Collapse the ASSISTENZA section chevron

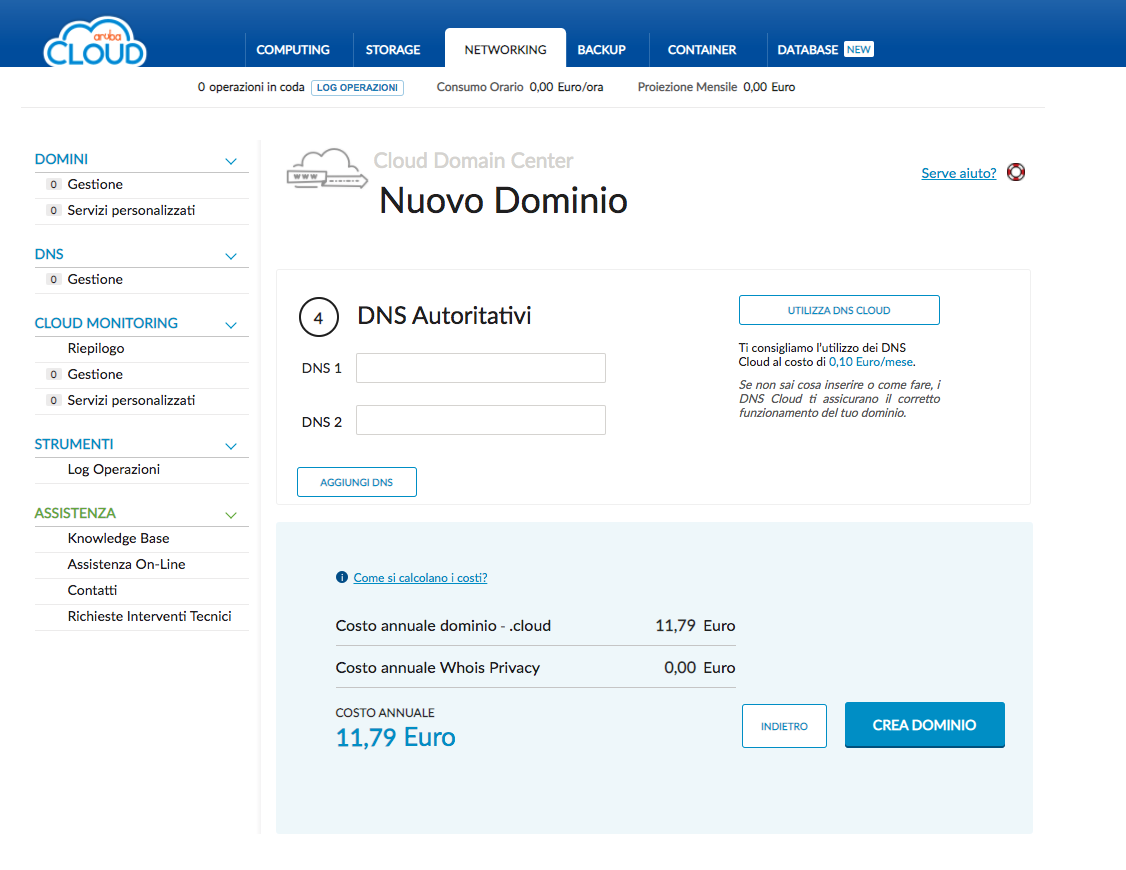[231, 513]
